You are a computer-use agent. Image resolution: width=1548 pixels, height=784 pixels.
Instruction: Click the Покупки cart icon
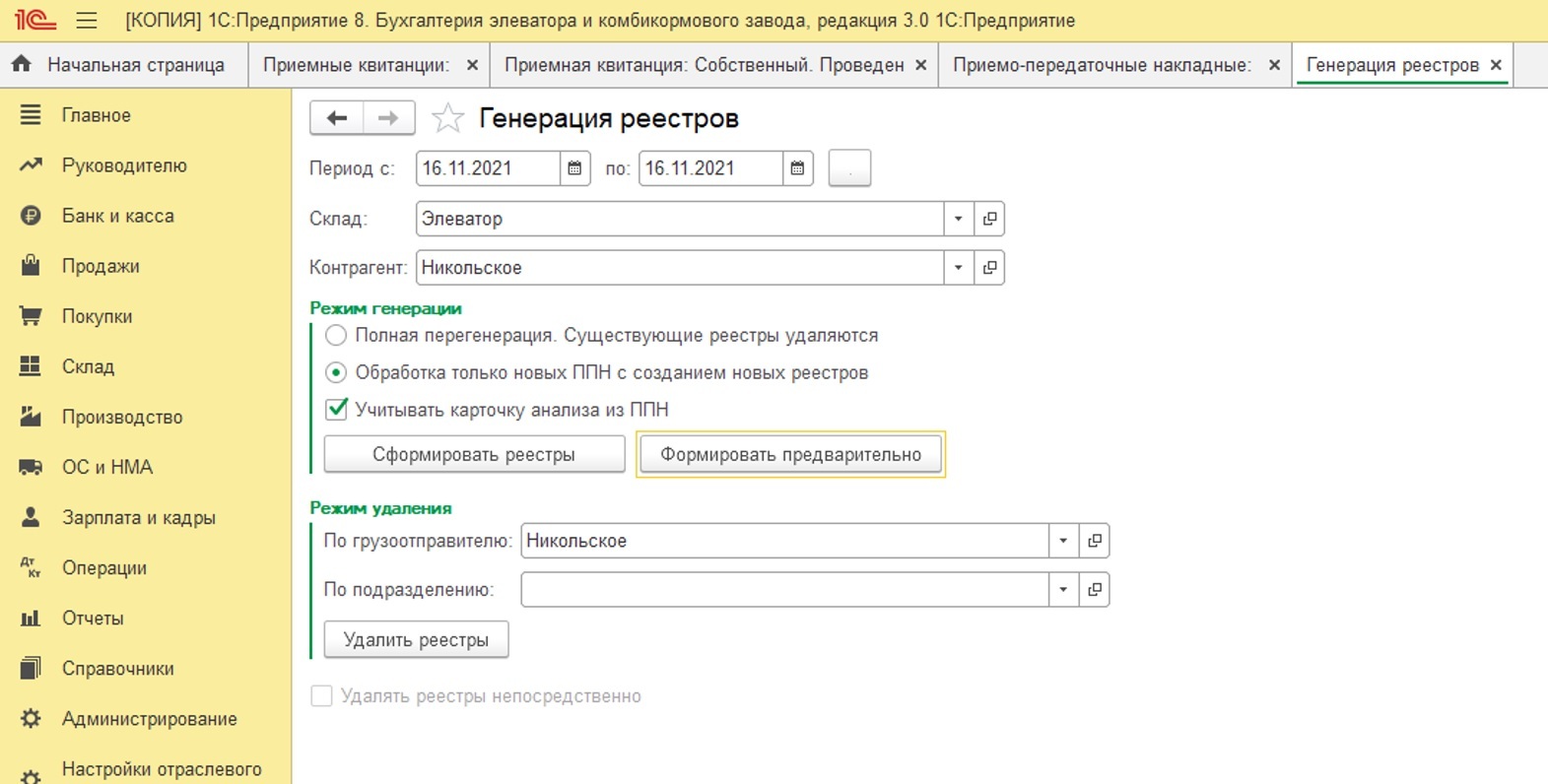click(31, 316)
